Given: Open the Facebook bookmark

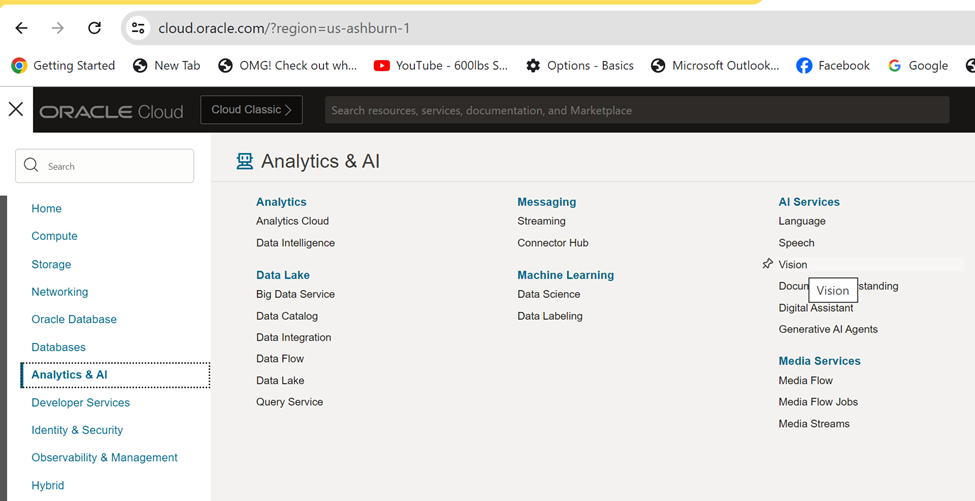Looking at the screenshot, I should pos(833,65).
